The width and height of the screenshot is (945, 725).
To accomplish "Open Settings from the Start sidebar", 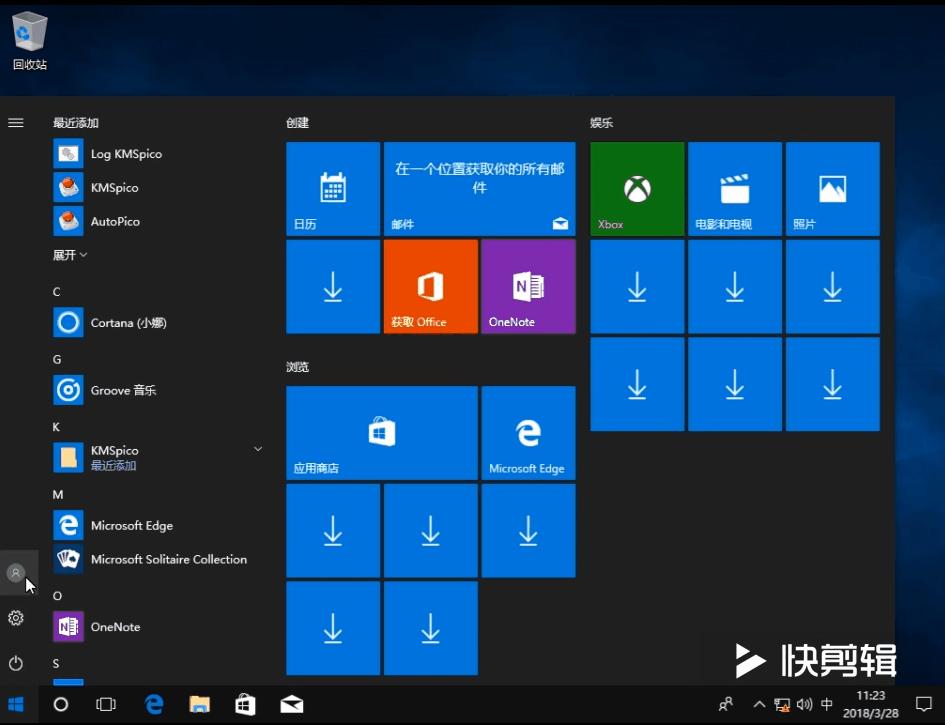I will pyautogui.click(x=16, y=618).
